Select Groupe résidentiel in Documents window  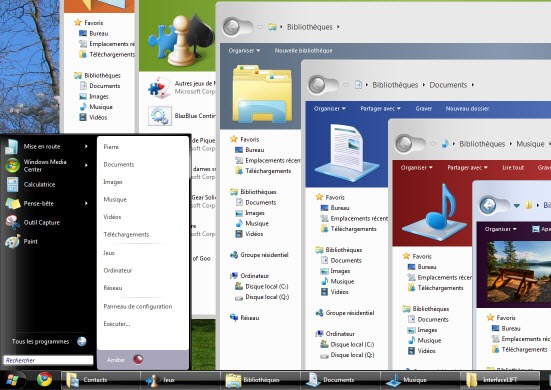click(x=344, y=313)
